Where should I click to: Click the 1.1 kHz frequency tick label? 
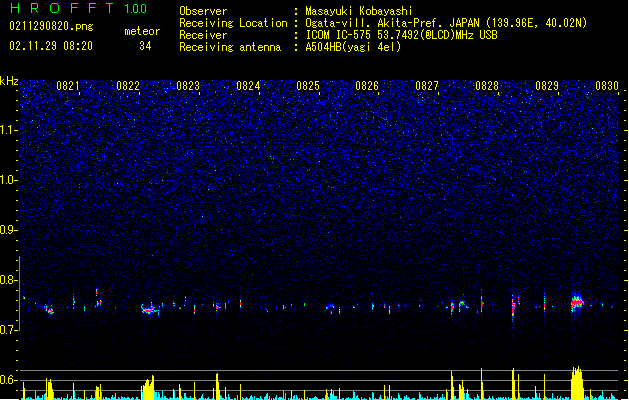[x=9, y=130]
